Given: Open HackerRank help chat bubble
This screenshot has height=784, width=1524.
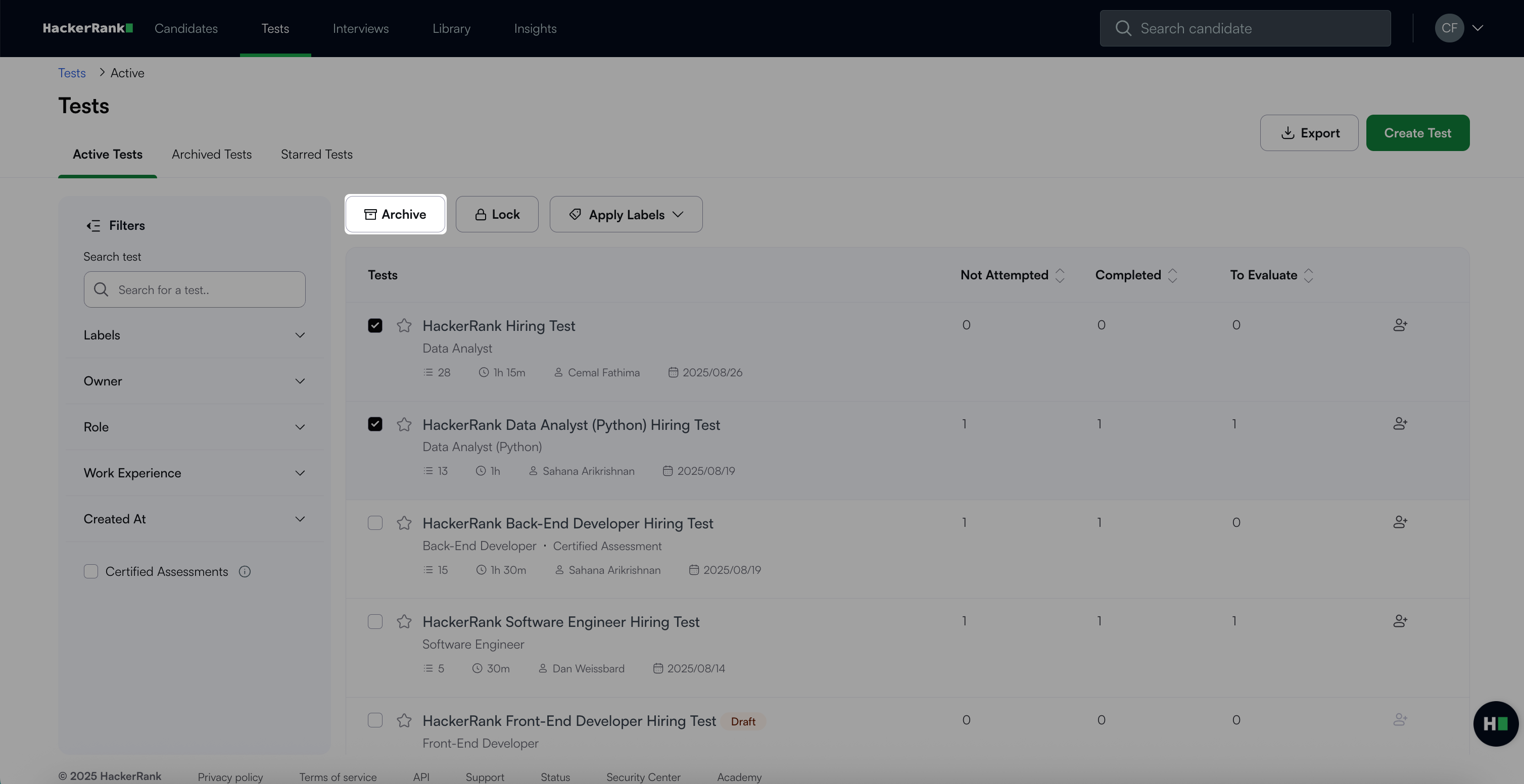Looking at the screenshot, I should pos(1495,724).
